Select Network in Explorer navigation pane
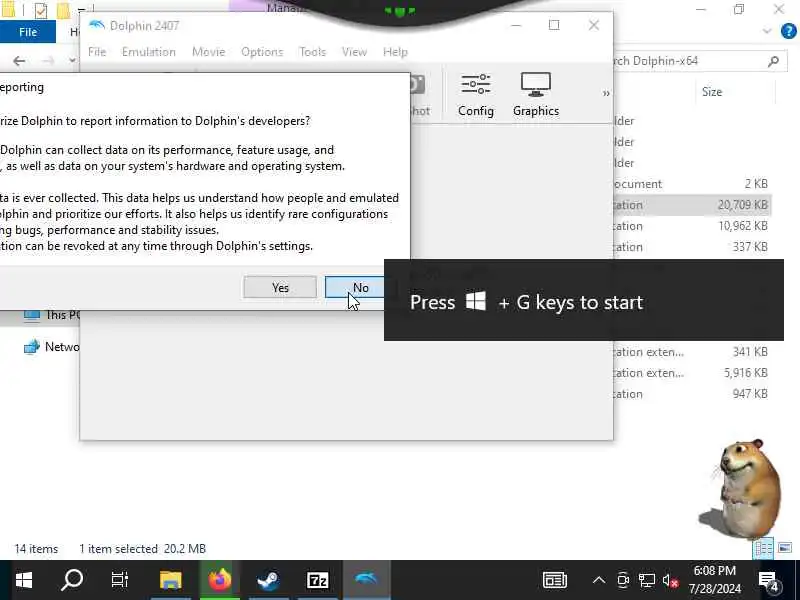This screenshot has height=600, width=800. pyautogui.click(x=51, y=346)
